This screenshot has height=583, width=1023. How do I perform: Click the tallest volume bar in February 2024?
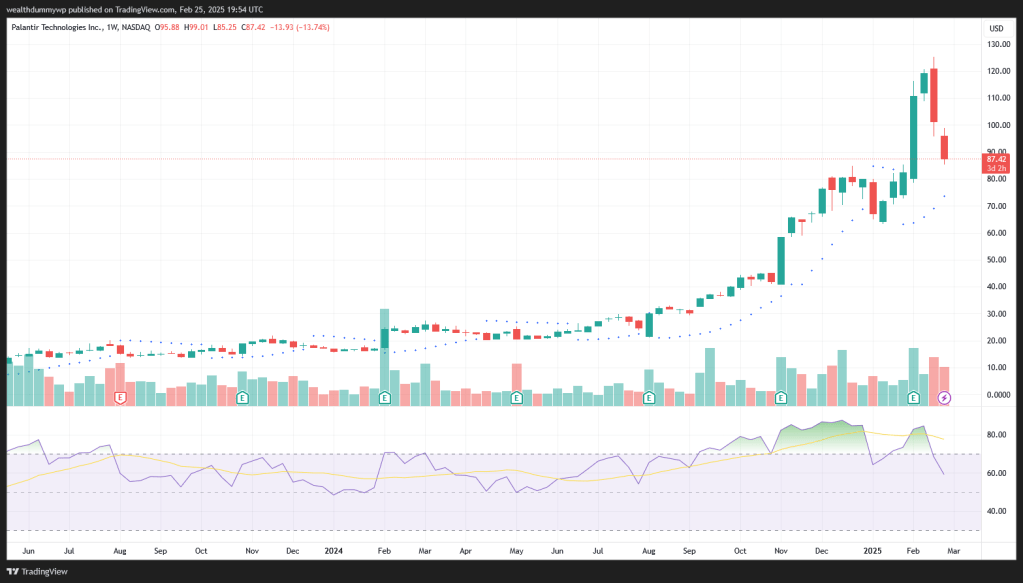385,355
